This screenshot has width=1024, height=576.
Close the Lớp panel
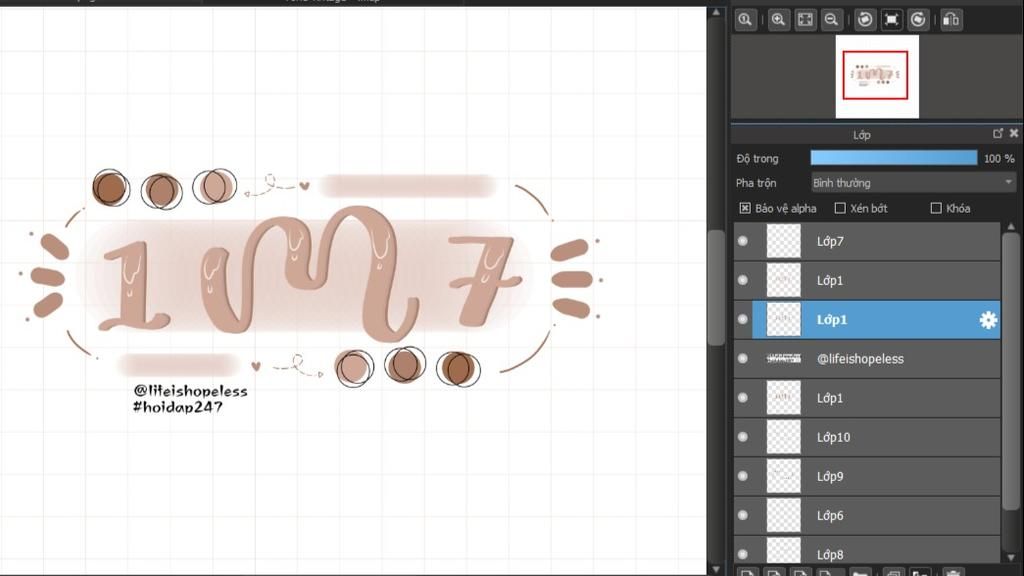tap(1014, 133)
